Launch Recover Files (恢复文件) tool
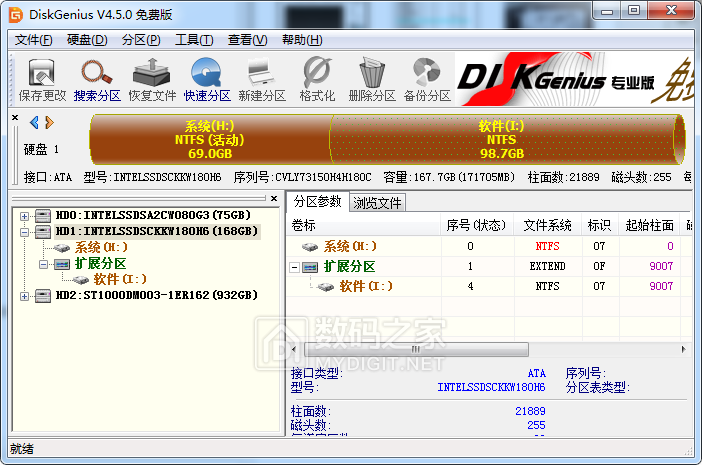Screen dimensions: 702x465 (x=152, y=80)
